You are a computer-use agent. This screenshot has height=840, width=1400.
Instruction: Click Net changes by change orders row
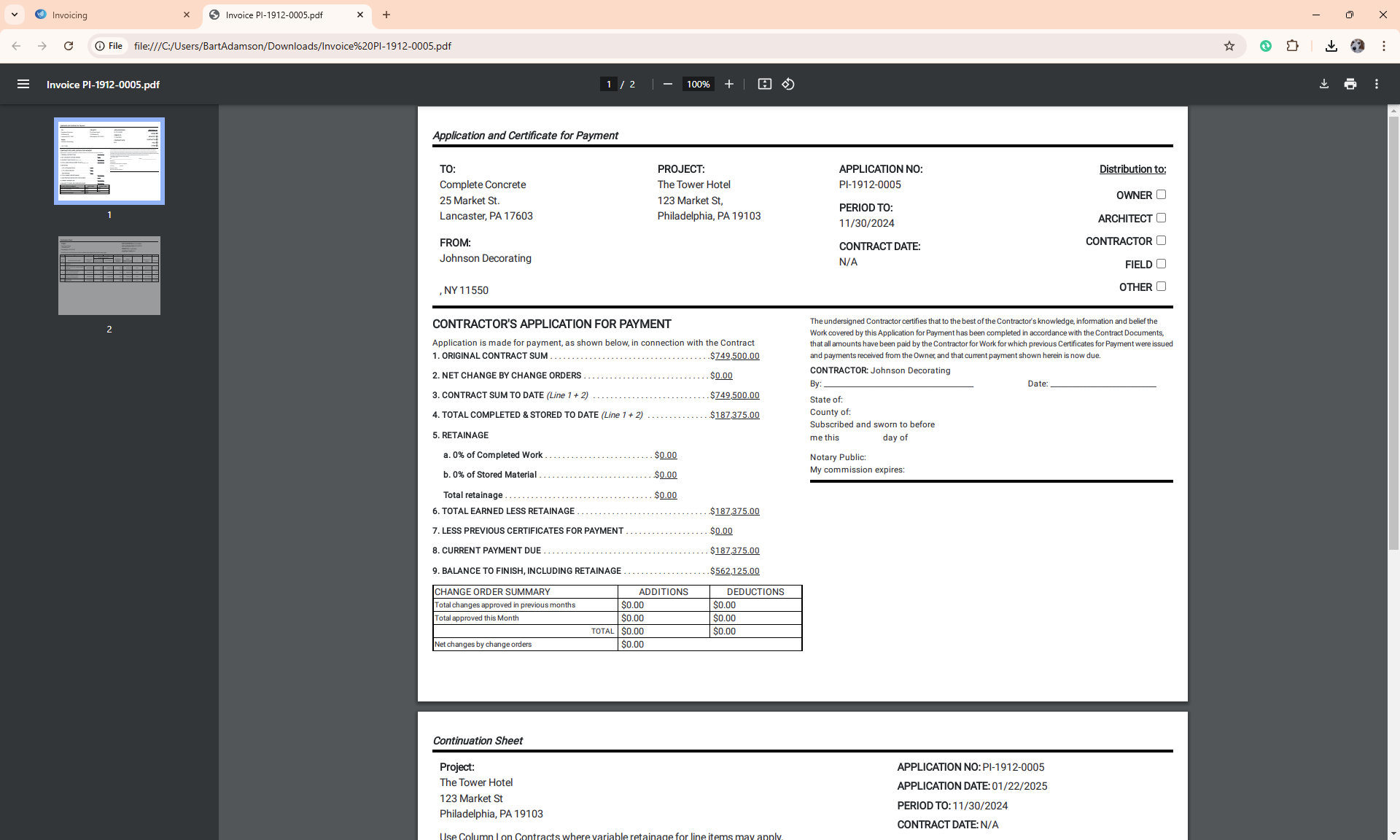[x=617, y=645]
